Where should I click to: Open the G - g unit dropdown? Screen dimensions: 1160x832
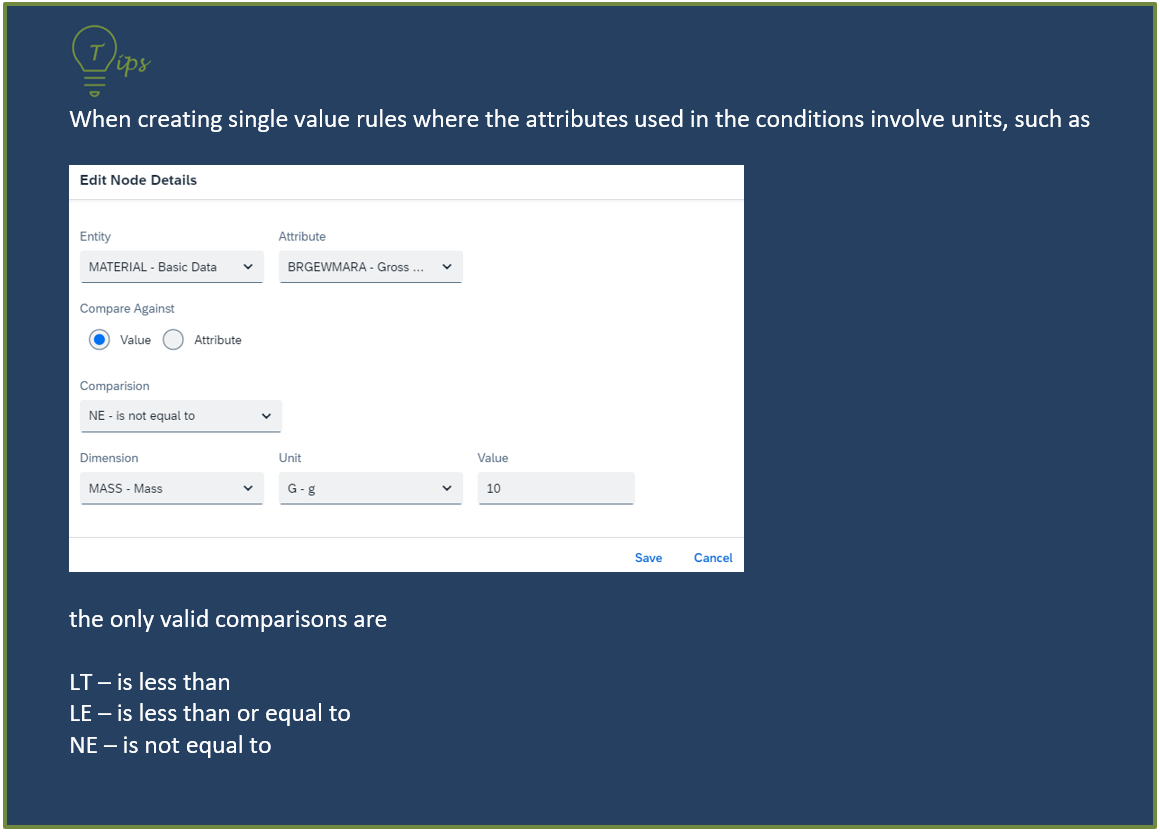pyautogui.click(x=371, y=488)
